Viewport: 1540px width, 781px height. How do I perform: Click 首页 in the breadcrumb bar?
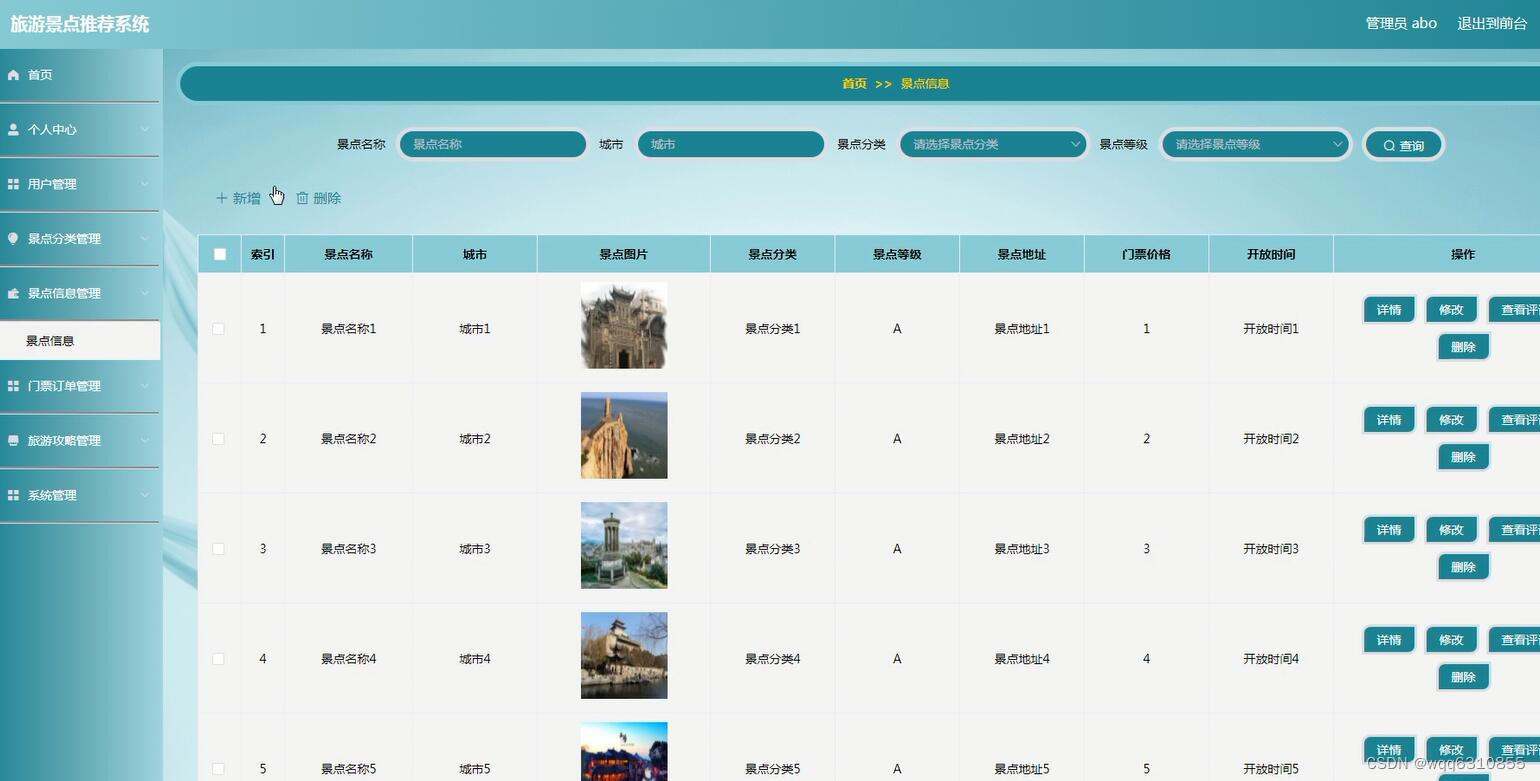854,84
